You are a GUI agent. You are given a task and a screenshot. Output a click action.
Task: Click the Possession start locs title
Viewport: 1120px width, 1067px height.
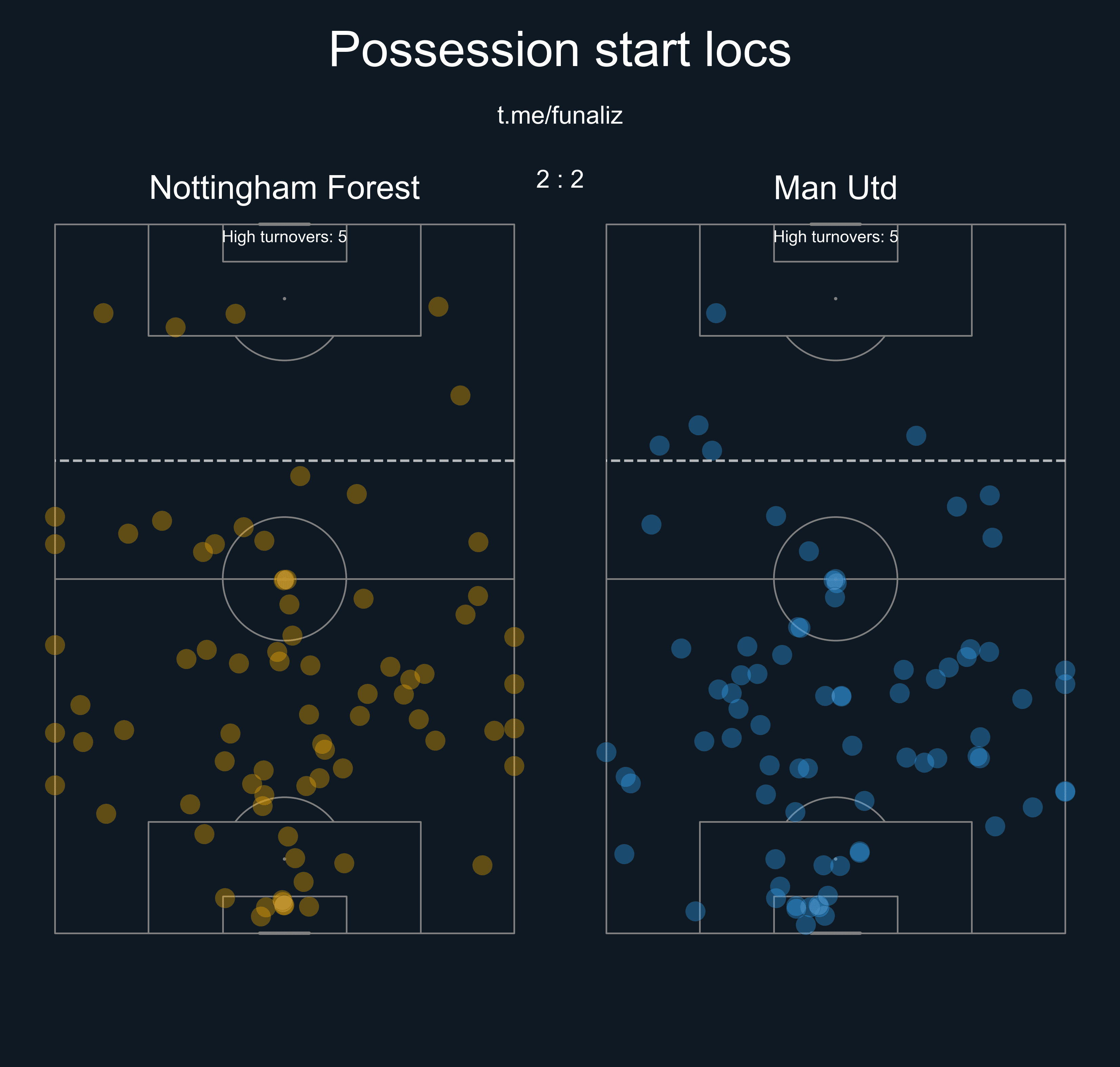click(x=559, y=50)
